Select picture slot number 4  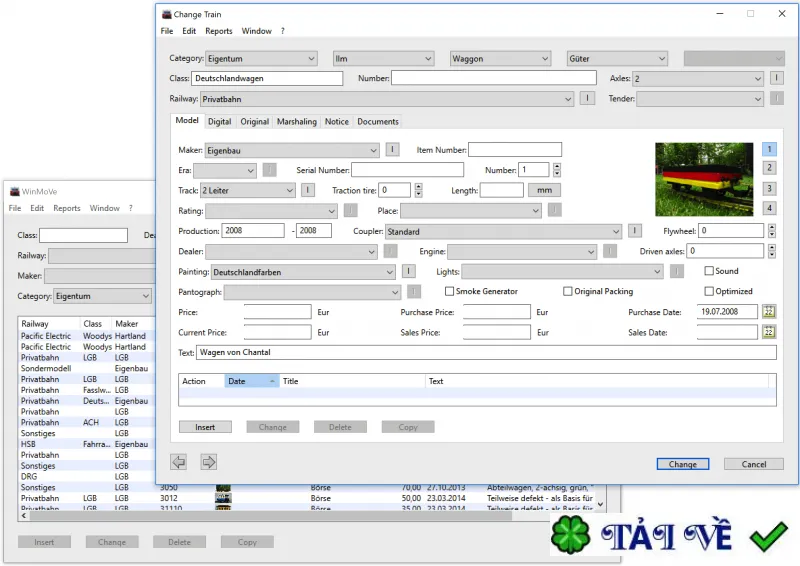coord(769,208)
